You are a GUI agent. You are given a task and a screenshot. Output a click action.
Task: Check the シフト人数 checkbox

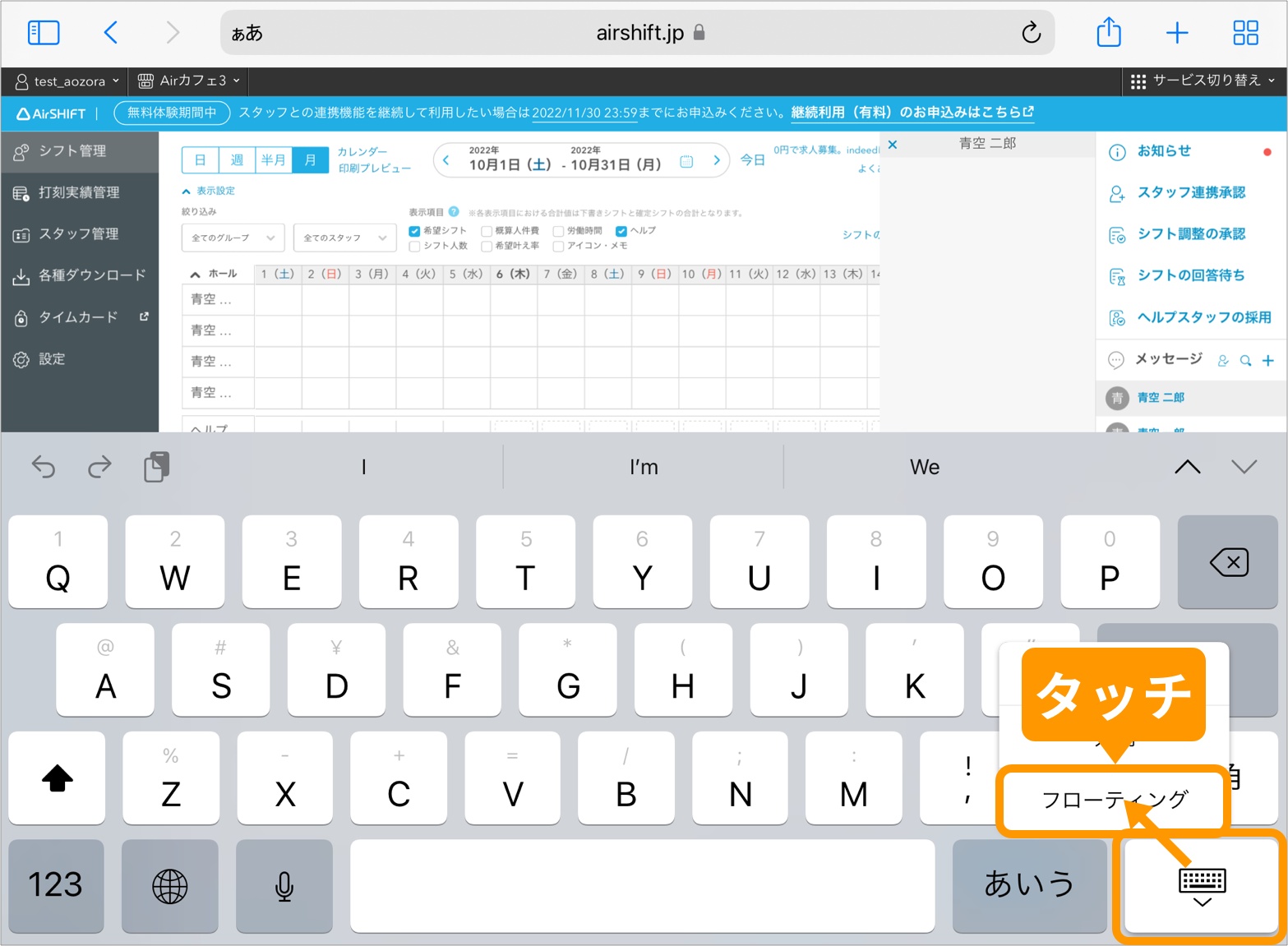(x=413, y=246)
